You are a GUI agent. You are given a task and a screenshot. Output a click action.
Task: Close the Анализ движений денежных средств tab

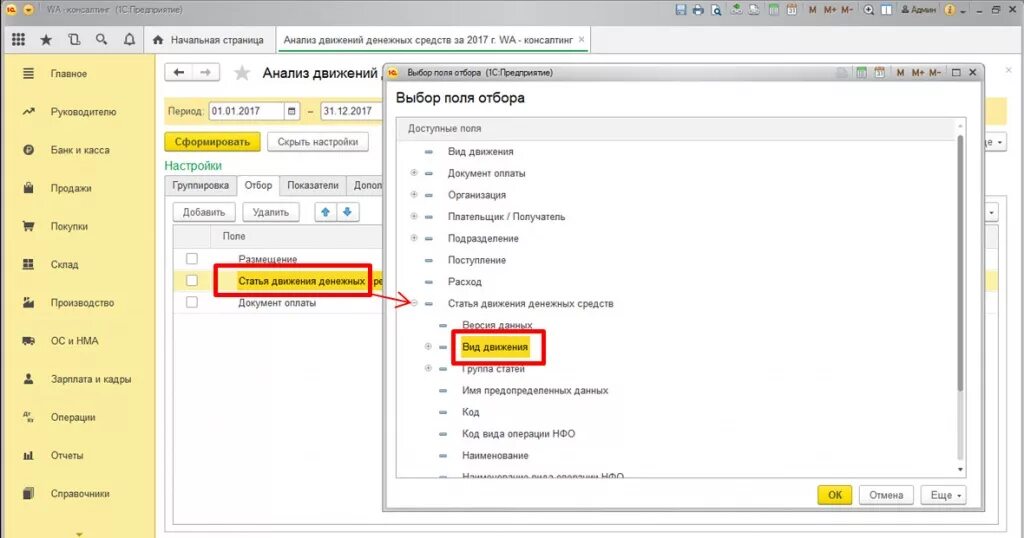tap(582, 40)
